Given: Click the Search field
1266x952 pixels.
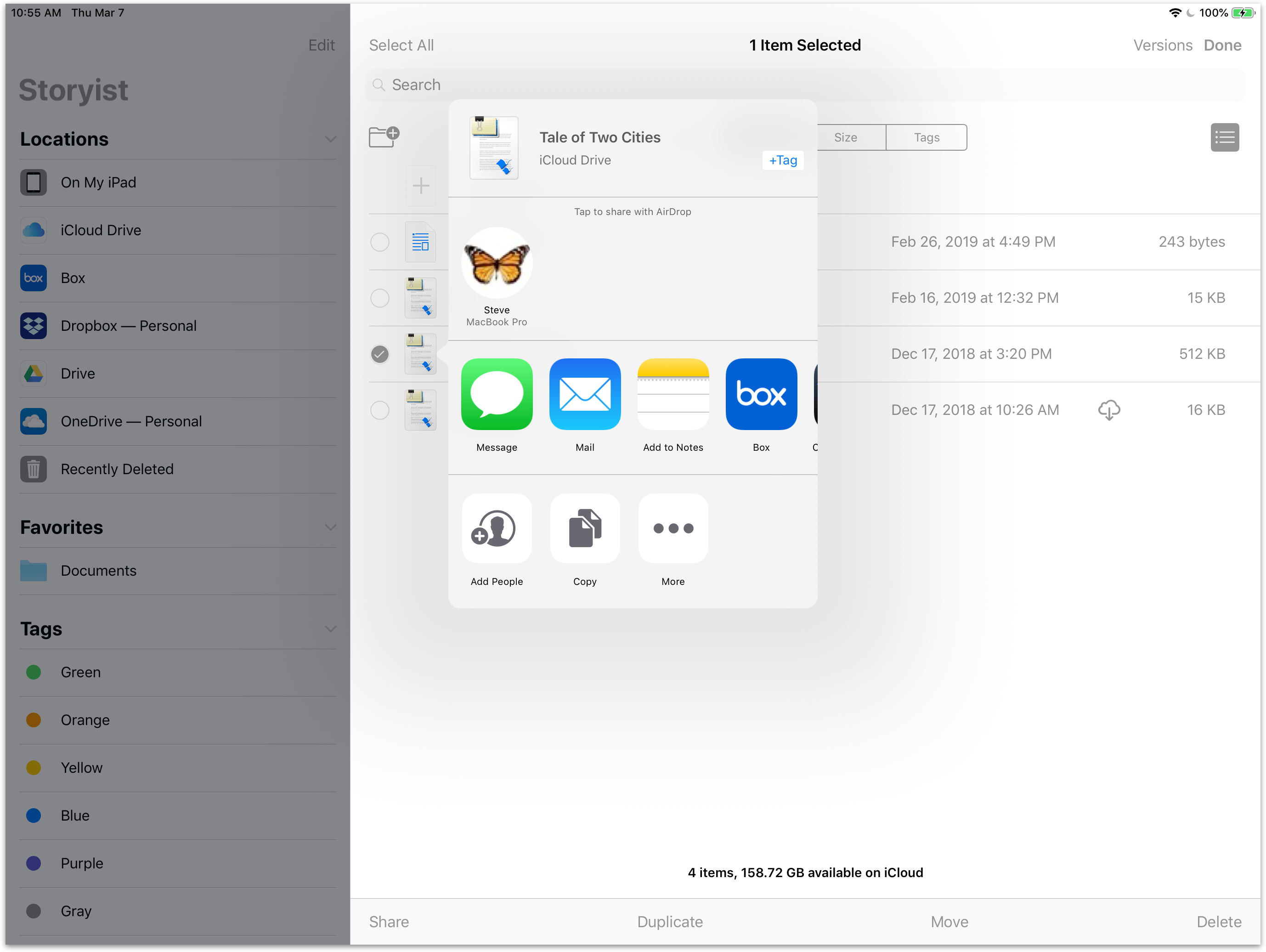Looking at the screenshot, I should point(804,85).
